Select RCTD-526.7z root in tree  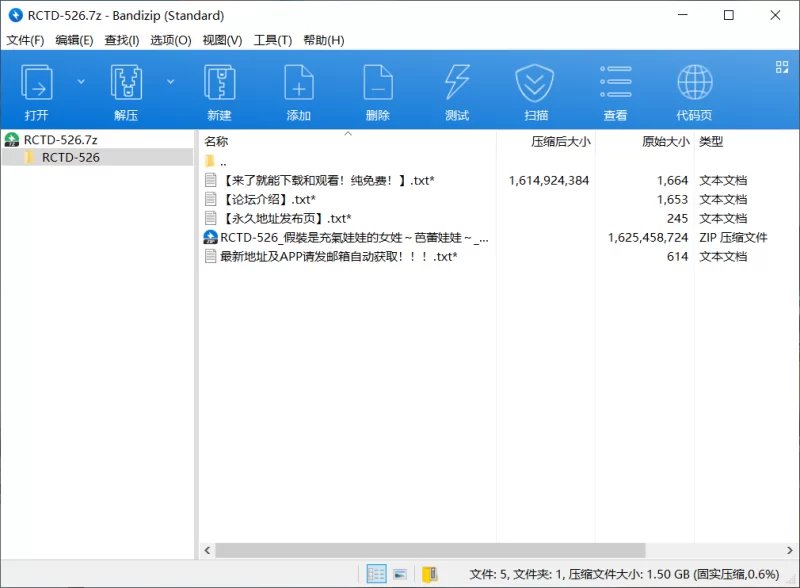(60, 140)
